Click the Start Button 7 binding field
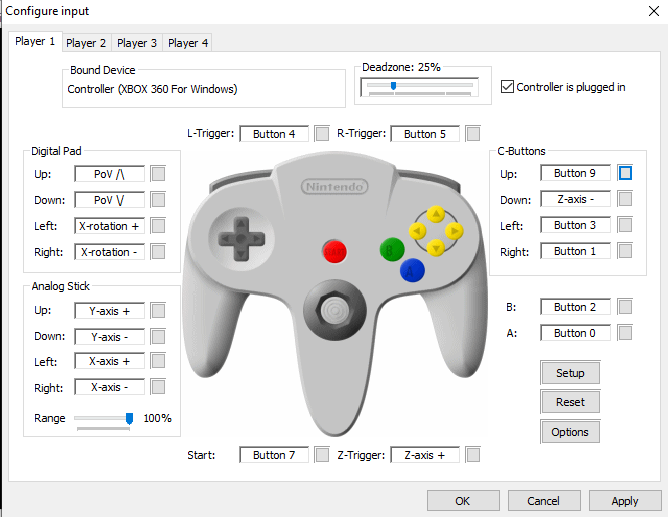 point(274,455)
